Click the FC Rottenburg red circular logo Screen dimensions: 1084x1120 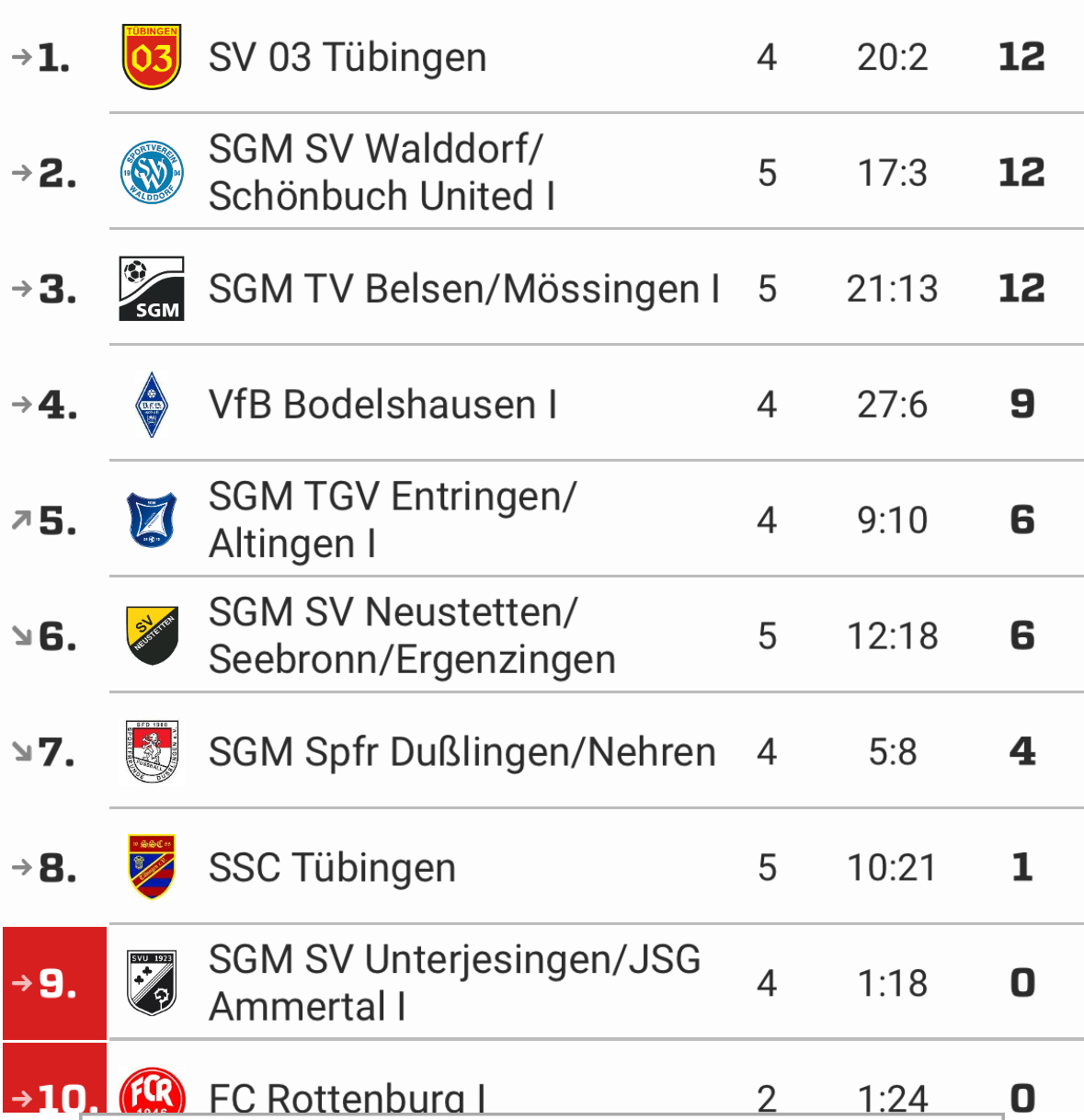tap(152, 1093)
